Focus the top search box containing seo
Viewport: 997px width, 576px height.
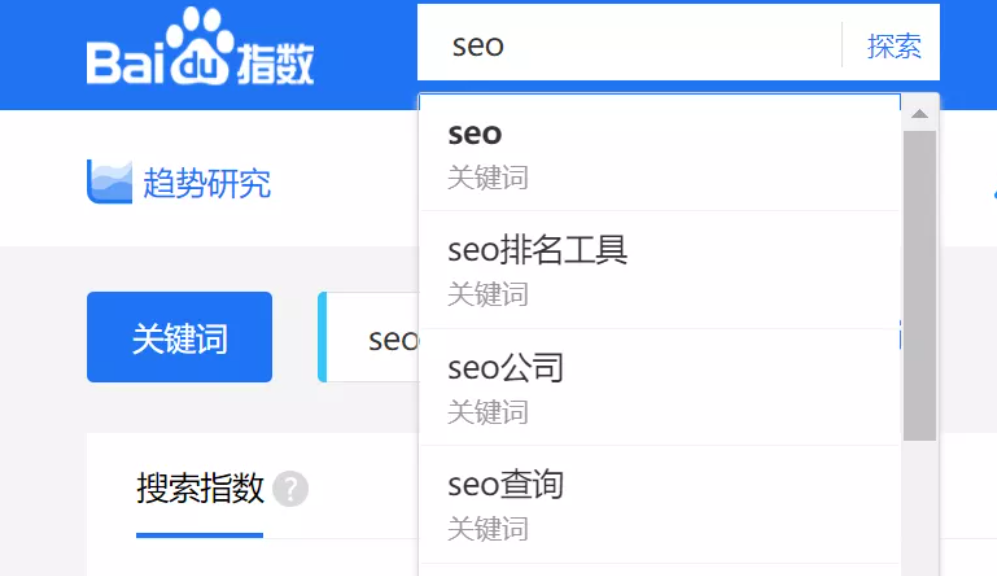[630, 46]
